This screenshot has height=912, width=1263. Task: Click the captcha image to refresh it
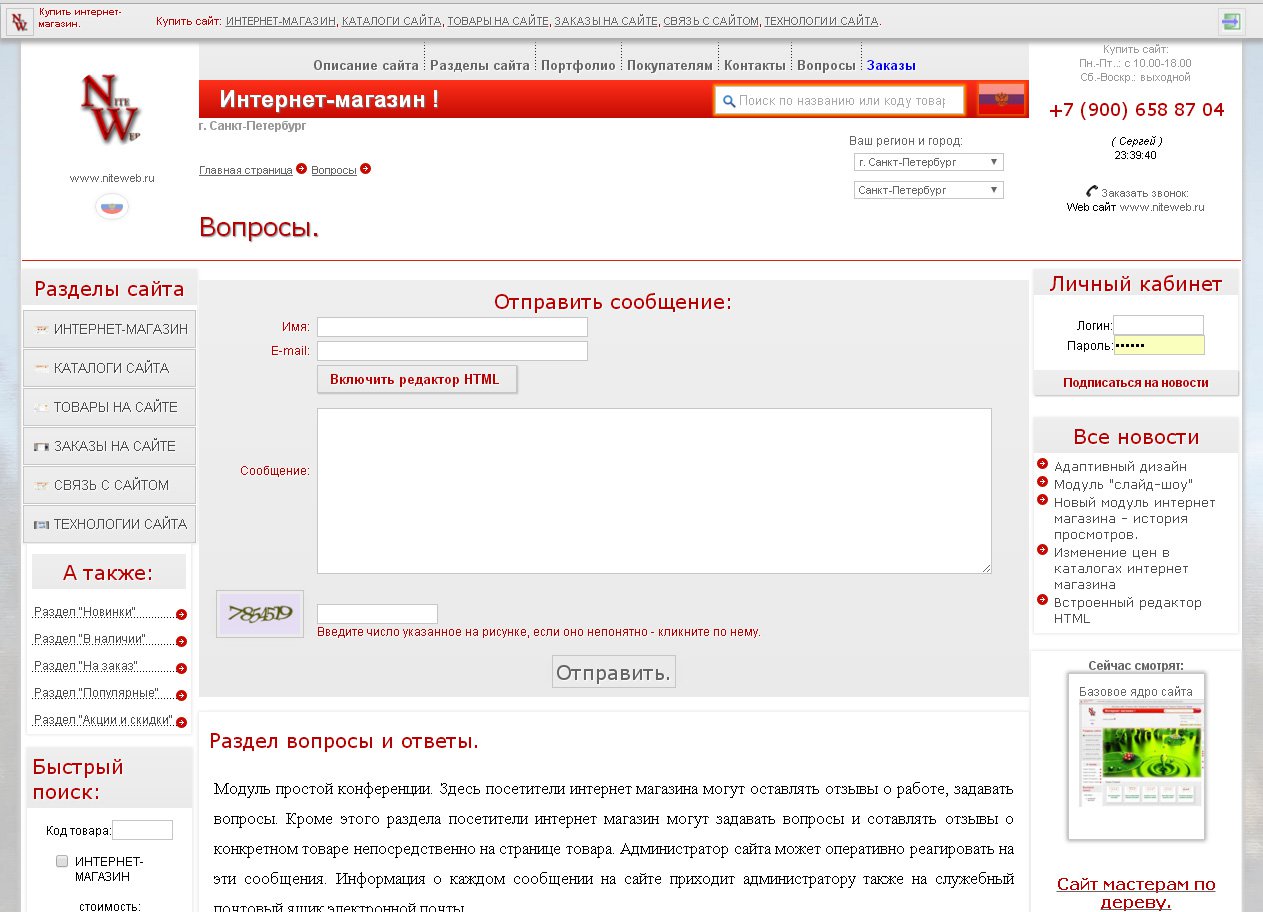260,614
